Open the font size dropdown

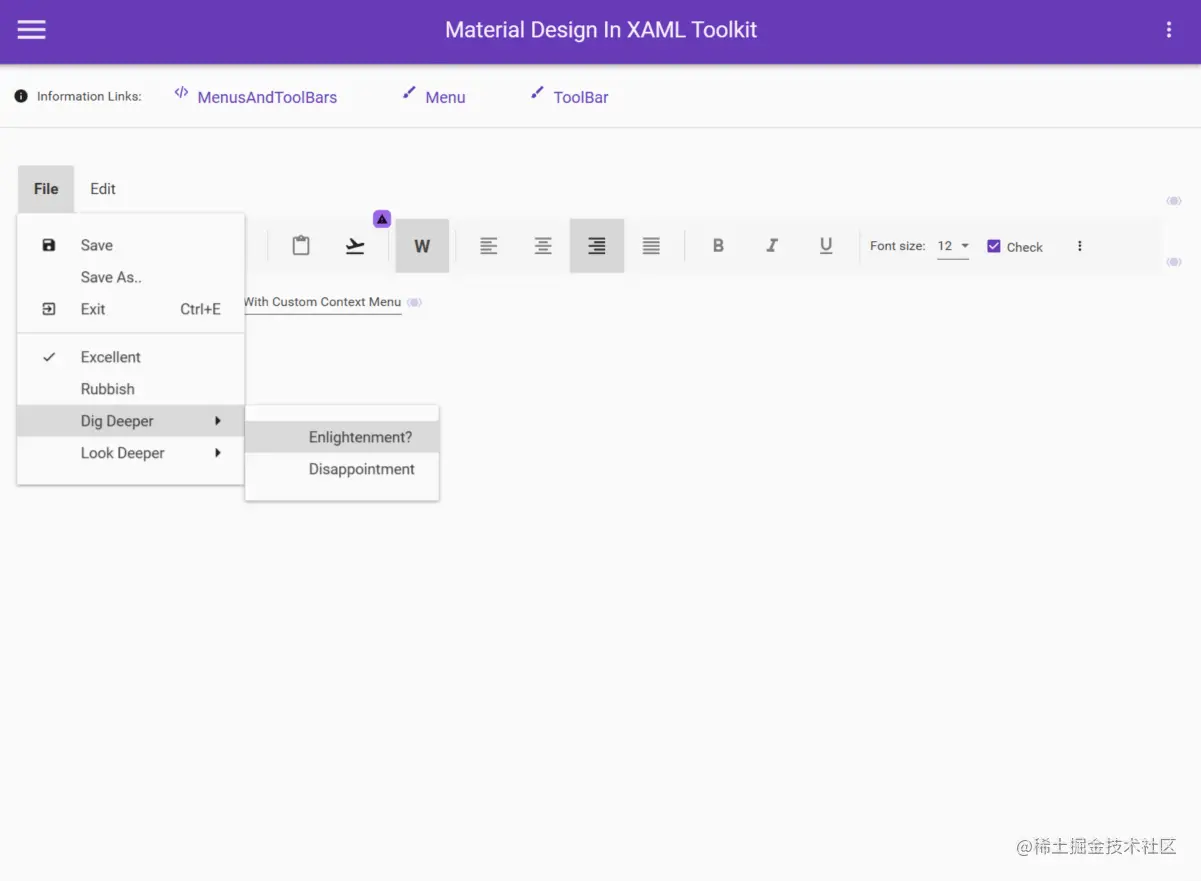tap(953, 246)
